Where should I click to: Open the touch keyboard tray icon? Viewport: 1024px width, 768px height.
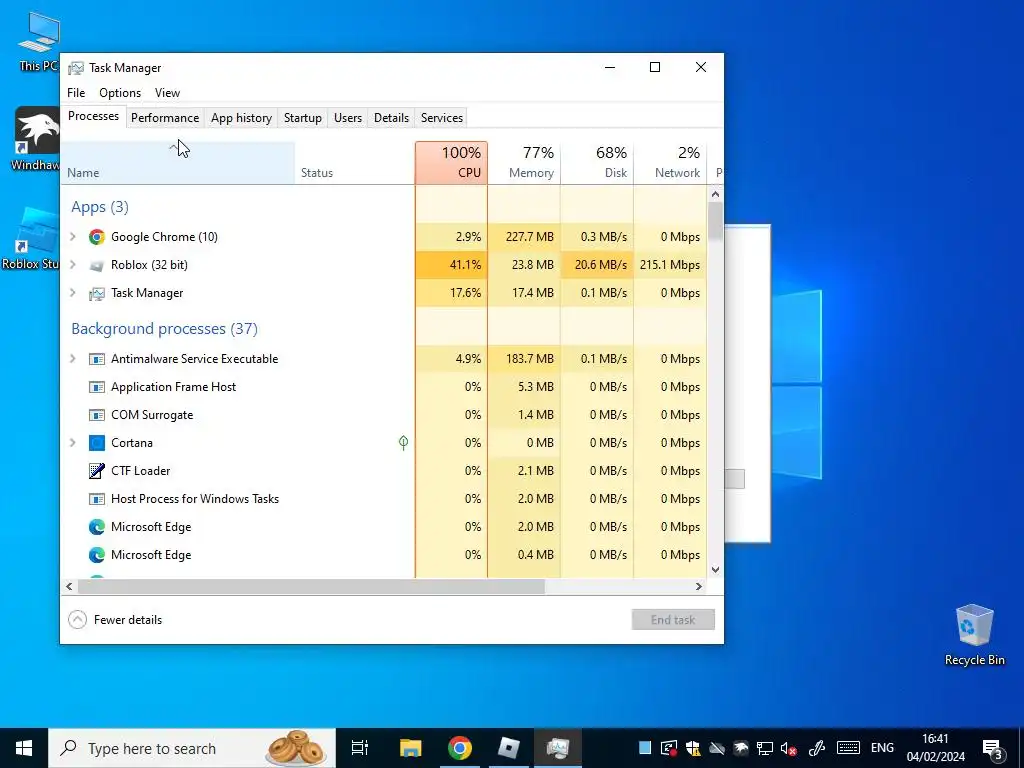(848, 748)
